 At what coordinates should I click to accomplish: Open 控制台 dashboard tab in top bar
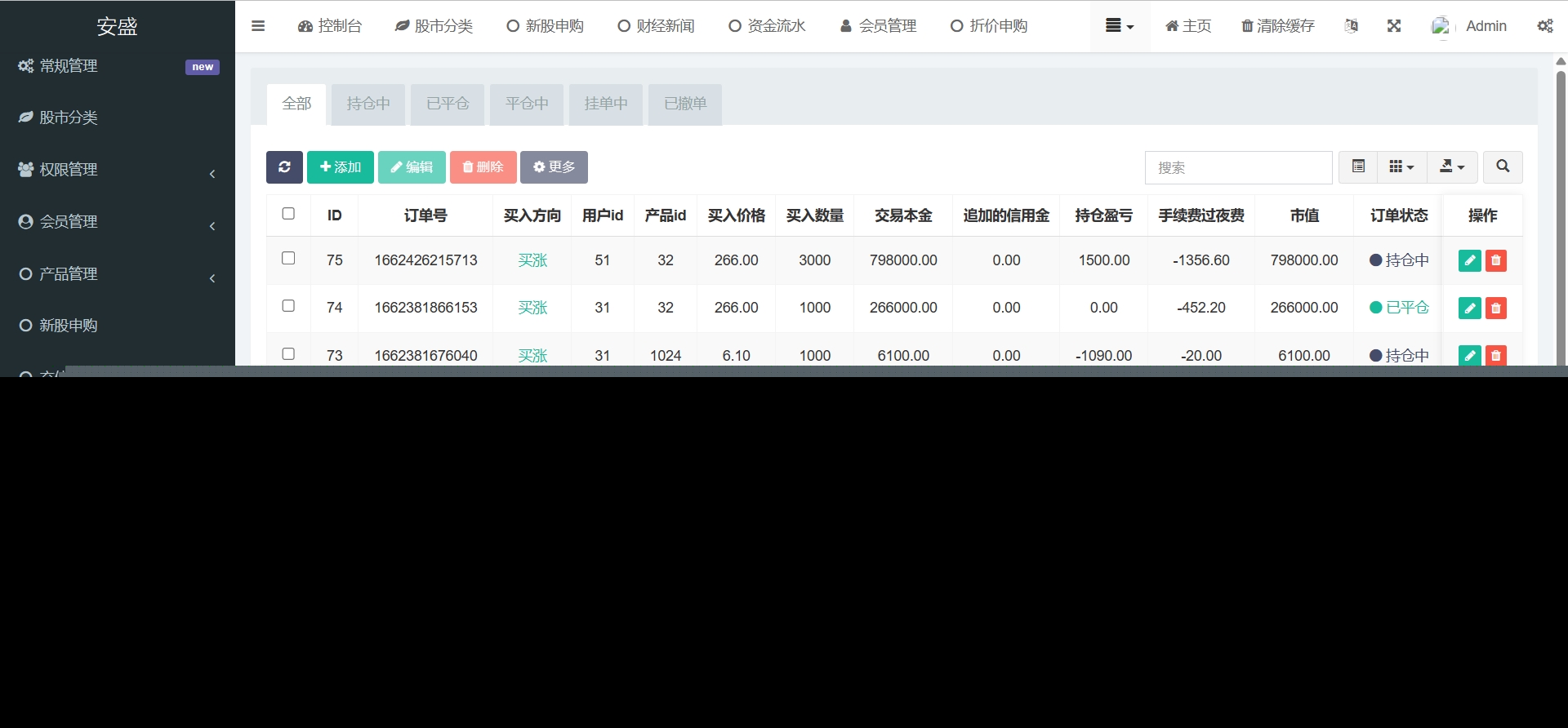tap(330, 26)
